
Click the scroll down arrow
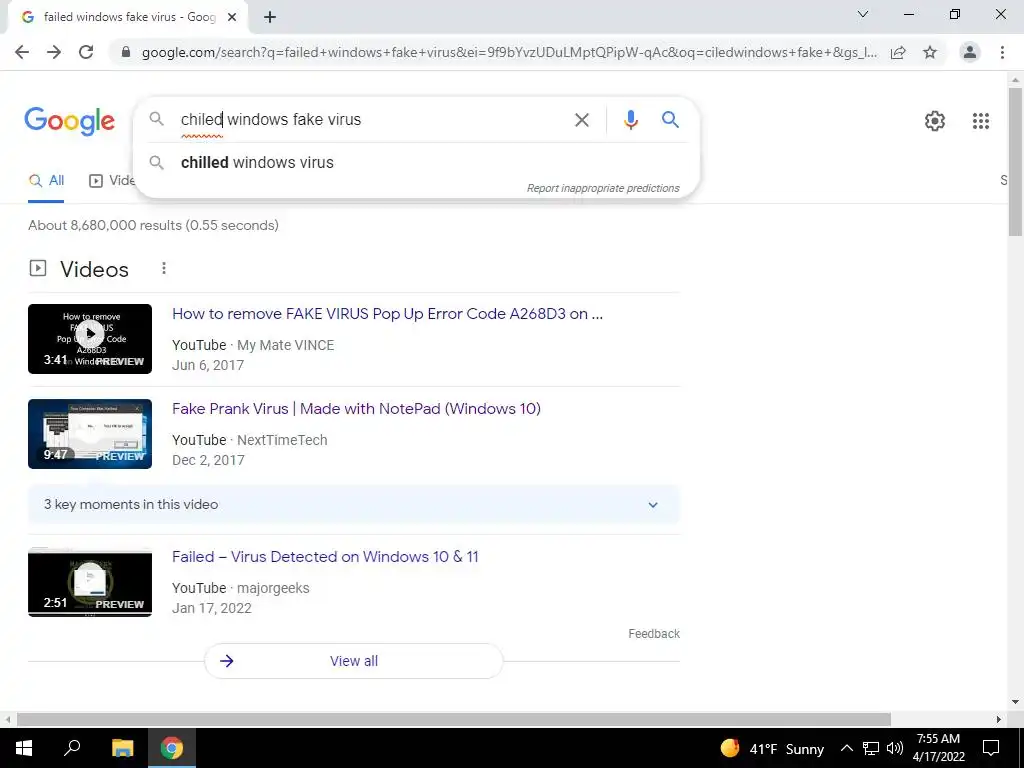pos(1015,703)
